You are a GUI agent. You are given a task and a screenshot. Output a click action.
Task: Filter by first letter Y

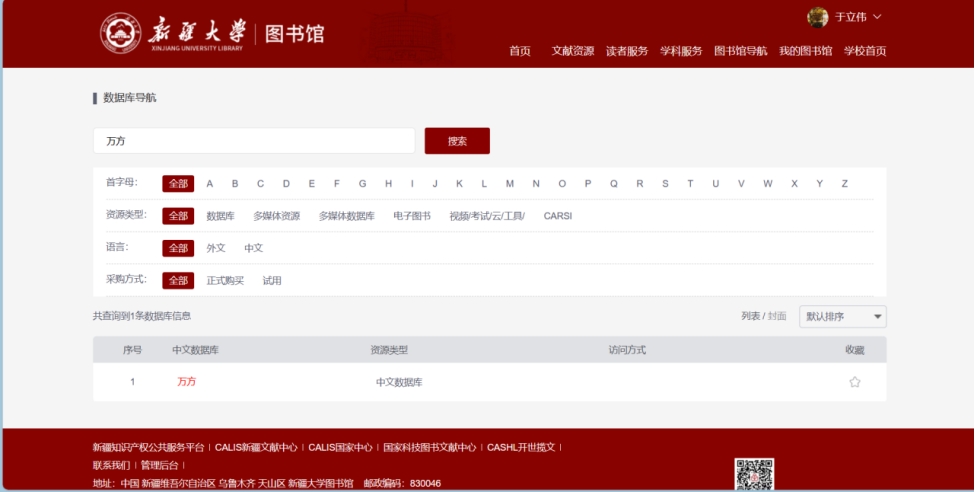click(x=820, y=183)
